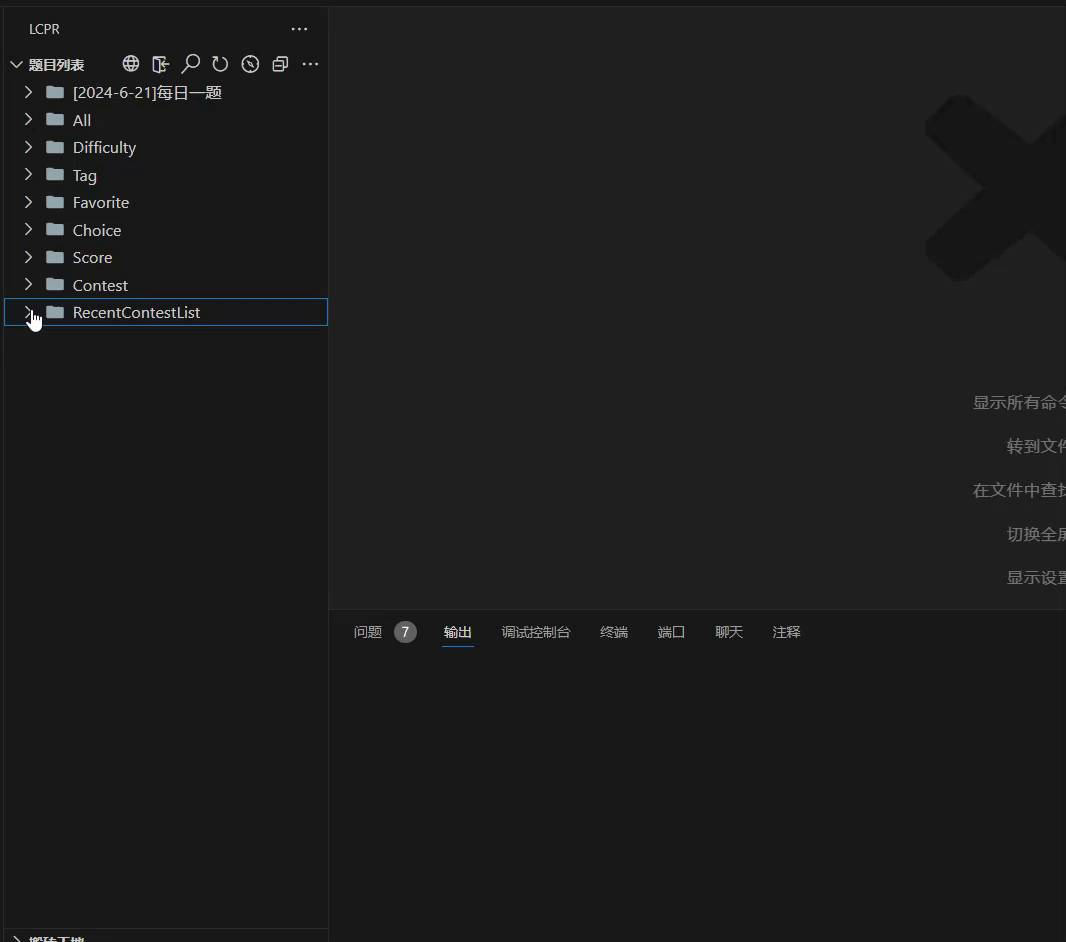This screenshot has width=1066, height=942.
Task: Expand the RecentContestList folder chevron
Action: click(28, 312)
